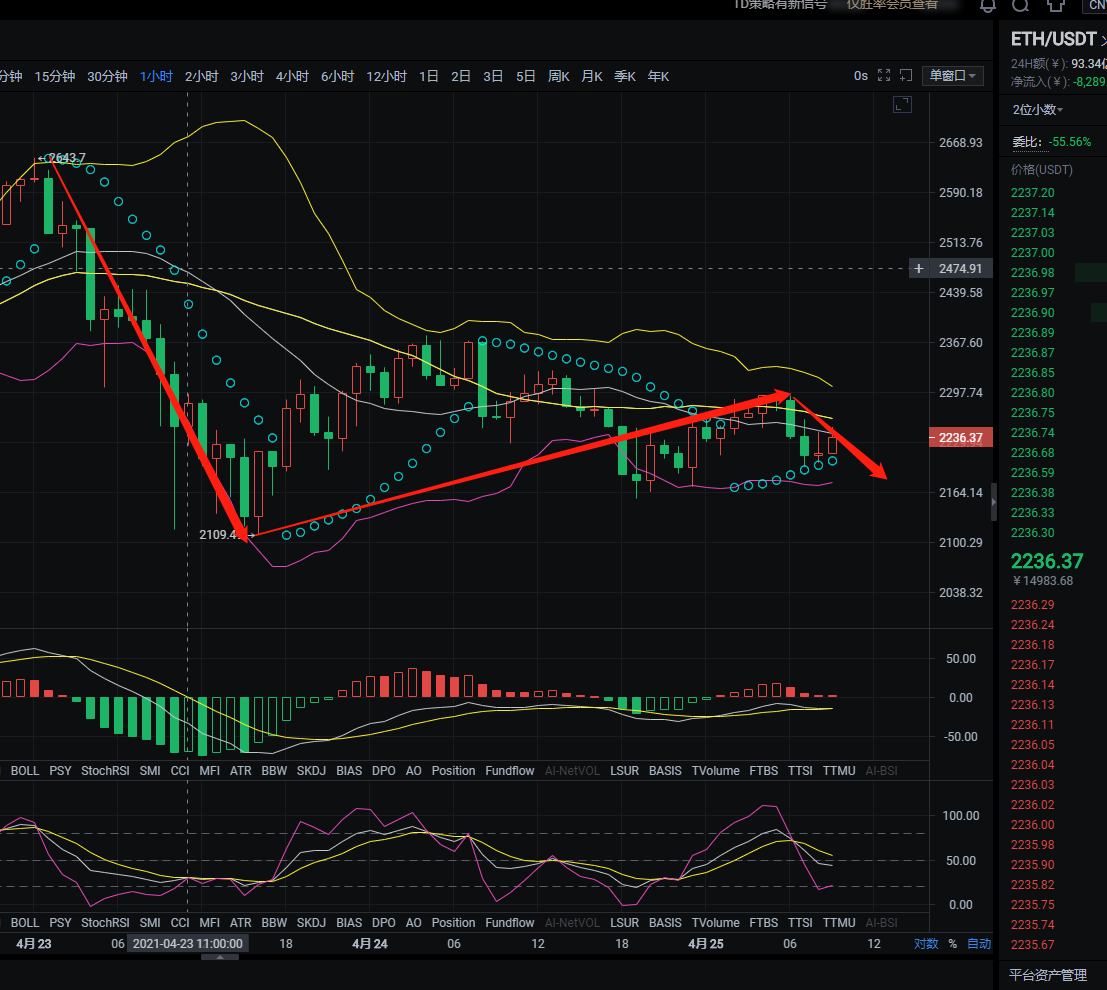Open the 2位小数 decimal precision dropdown
The height and width of the screenshot is (990, 1107).
click(1037, 110)
